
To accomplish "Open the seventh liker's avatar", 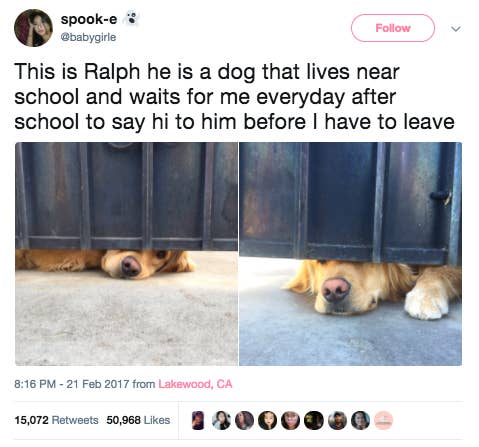I will tap(337, 420).
